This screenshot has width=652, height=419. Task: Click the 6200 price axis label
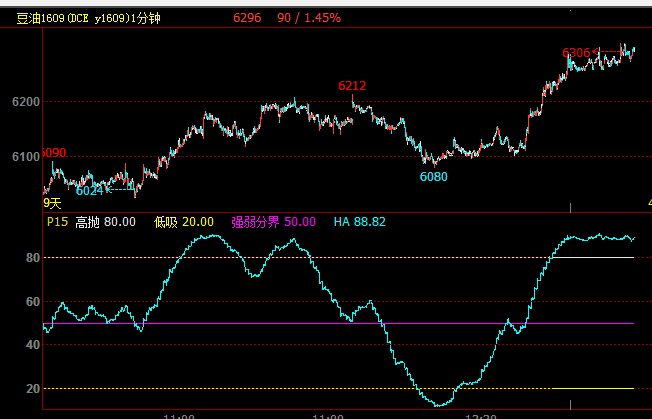pos(25,102)
